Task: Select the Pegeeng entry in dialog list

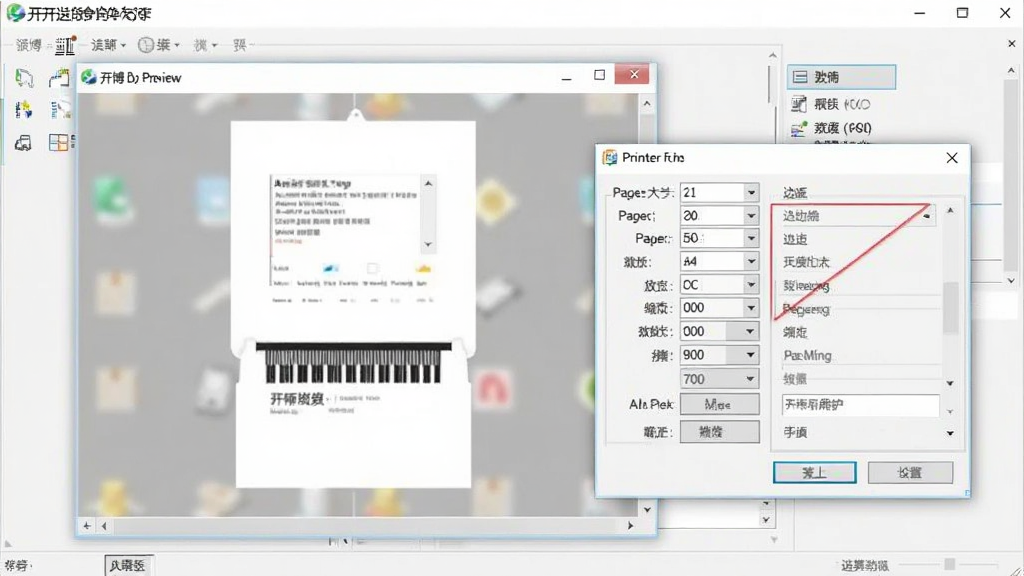Action: tap(806, 309)
